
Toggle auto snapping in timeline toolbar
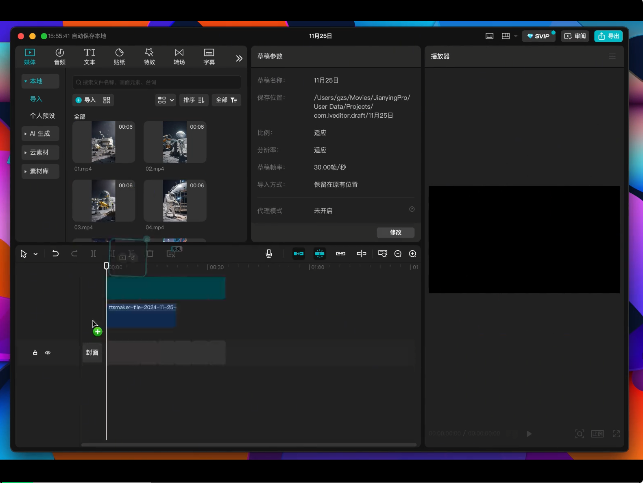pyautogui.click(x=320, y=254)
